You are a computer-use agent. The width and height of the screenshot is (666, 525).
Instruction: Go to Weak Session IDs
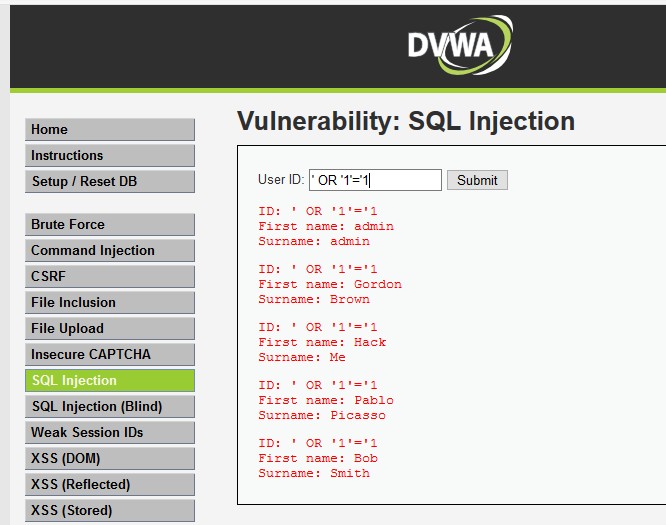110,432
